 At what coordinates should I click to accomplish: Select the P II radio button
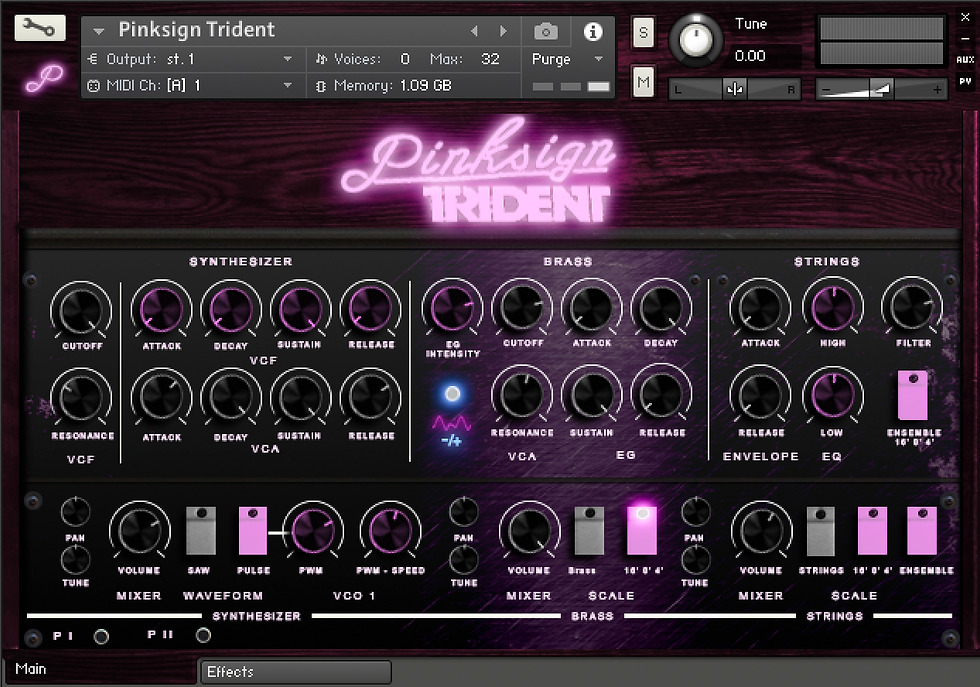click(x=203, y=636)
